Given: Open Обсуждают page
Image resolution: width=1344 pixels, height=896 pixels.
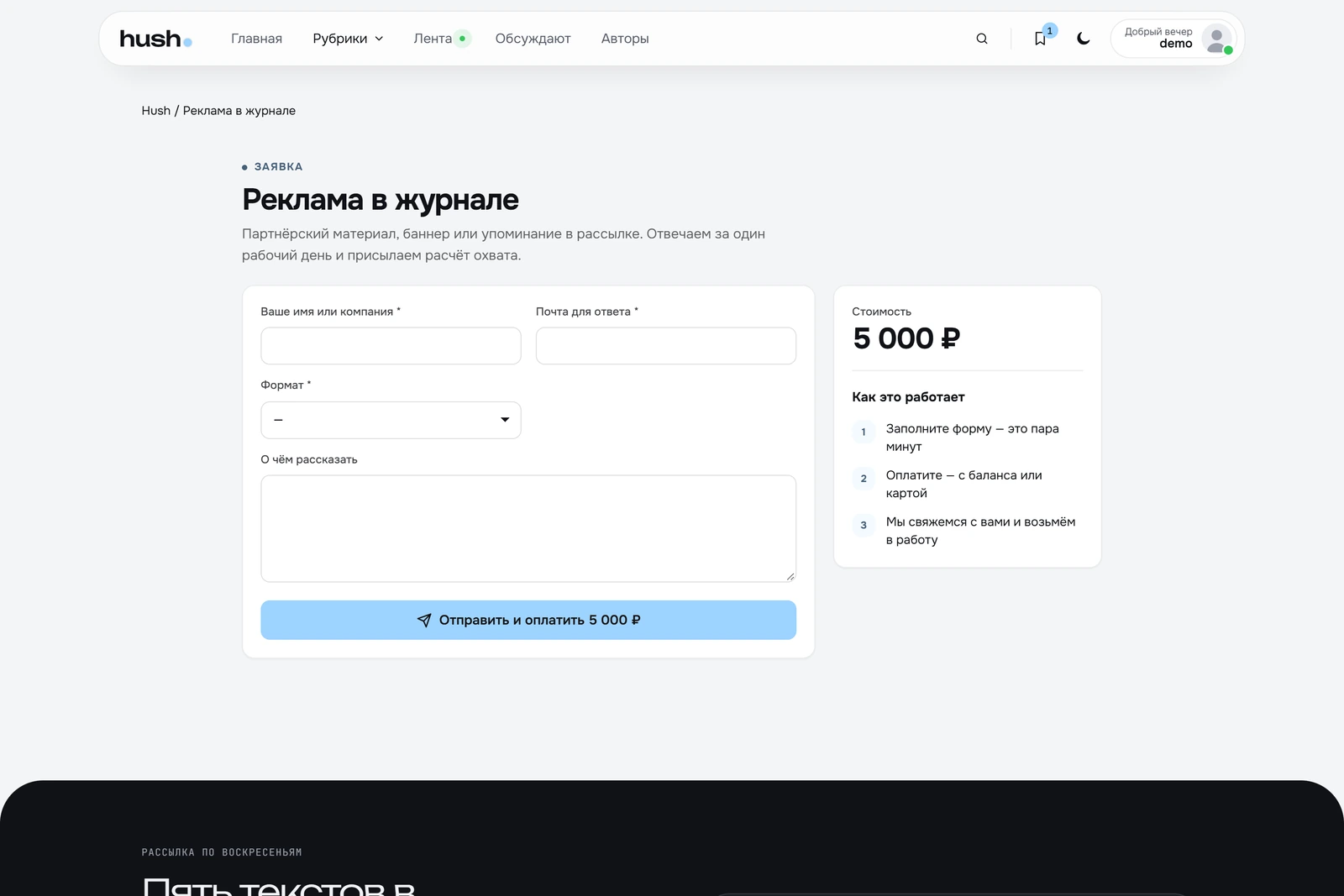Looking at the screenshot, I should click(533, 39).
